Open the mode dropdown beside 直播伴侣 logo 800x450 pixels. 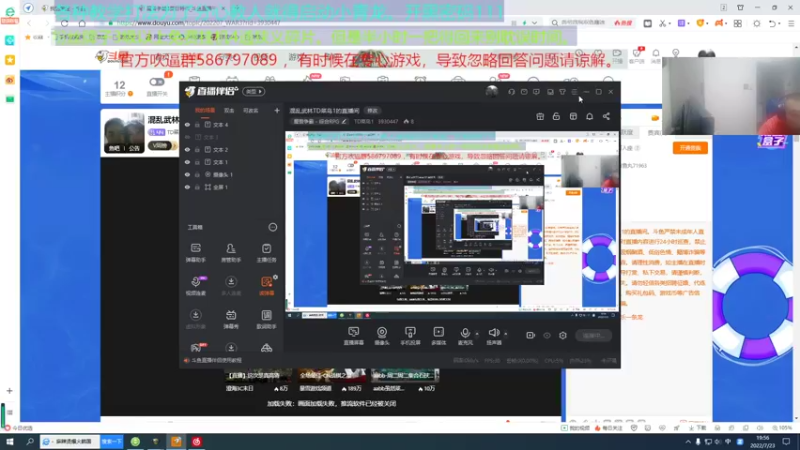(x=254, y=92)
